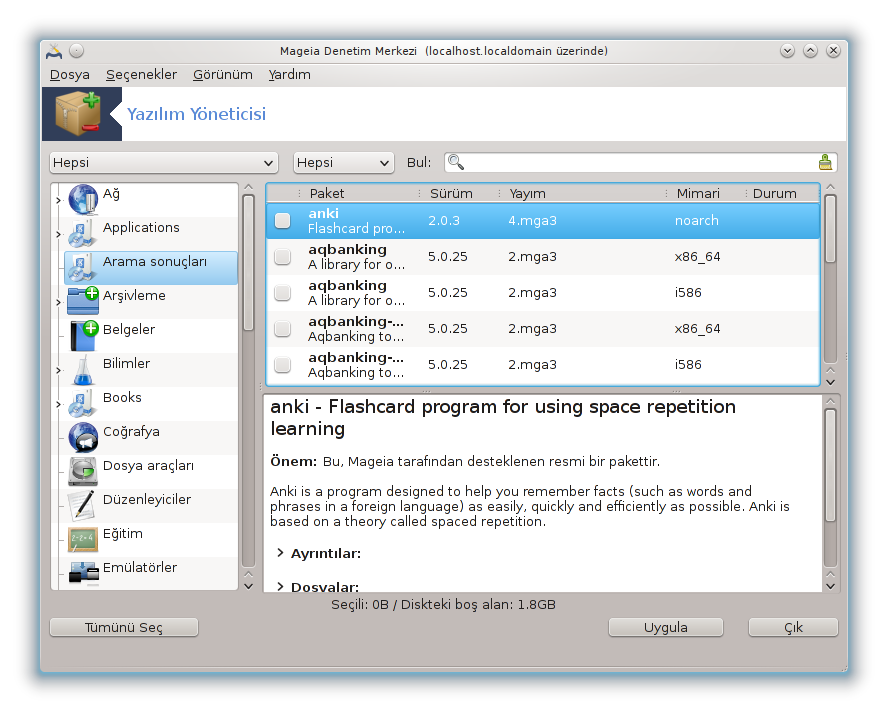Expand the Books category tree arrow
Image resolution: width=888 pixels, height=712 pixels.
click(x=58, y=404)
